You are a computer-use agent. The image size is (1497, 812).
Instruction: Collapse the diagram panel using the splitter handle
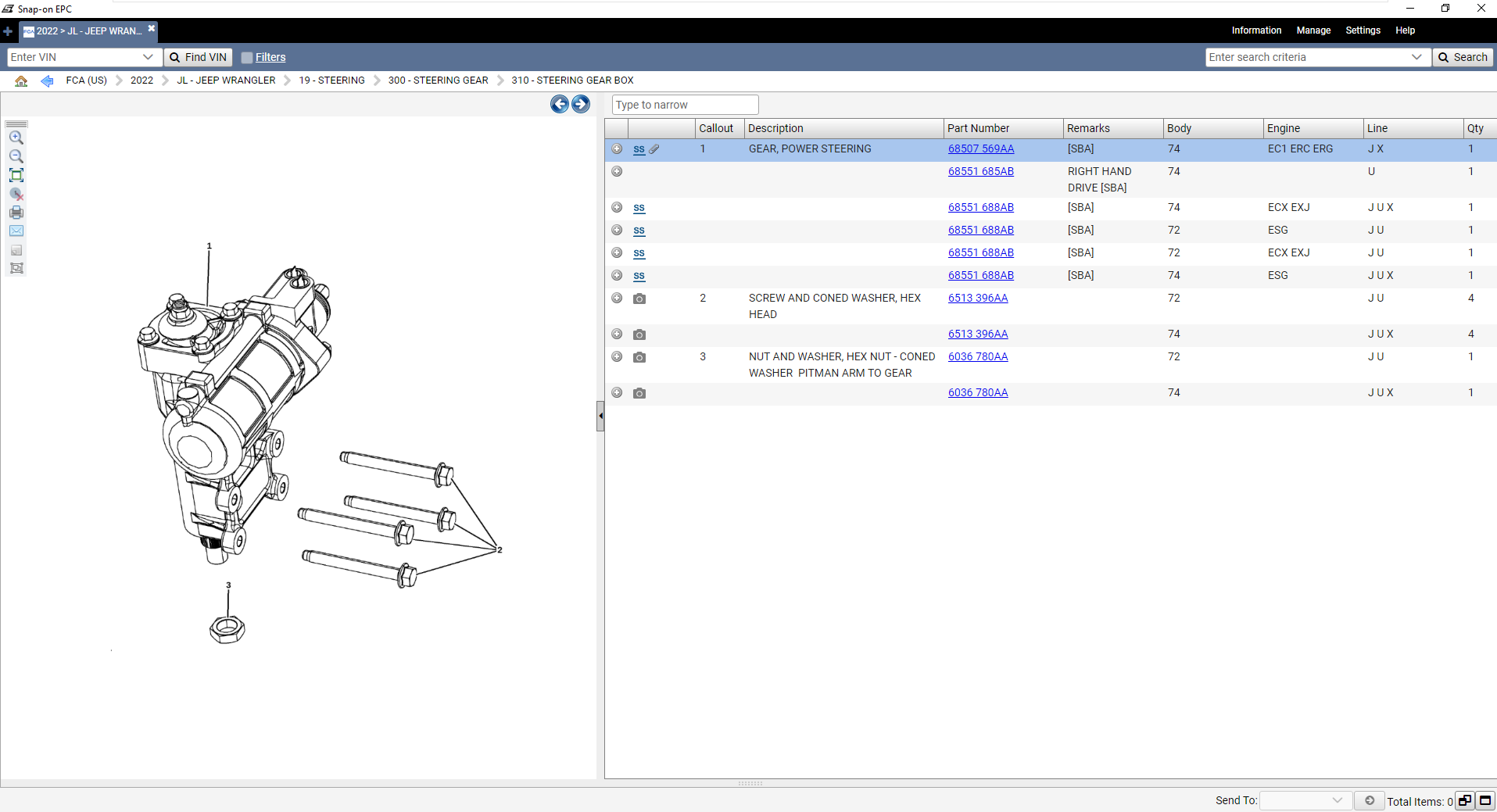point(600,416)
